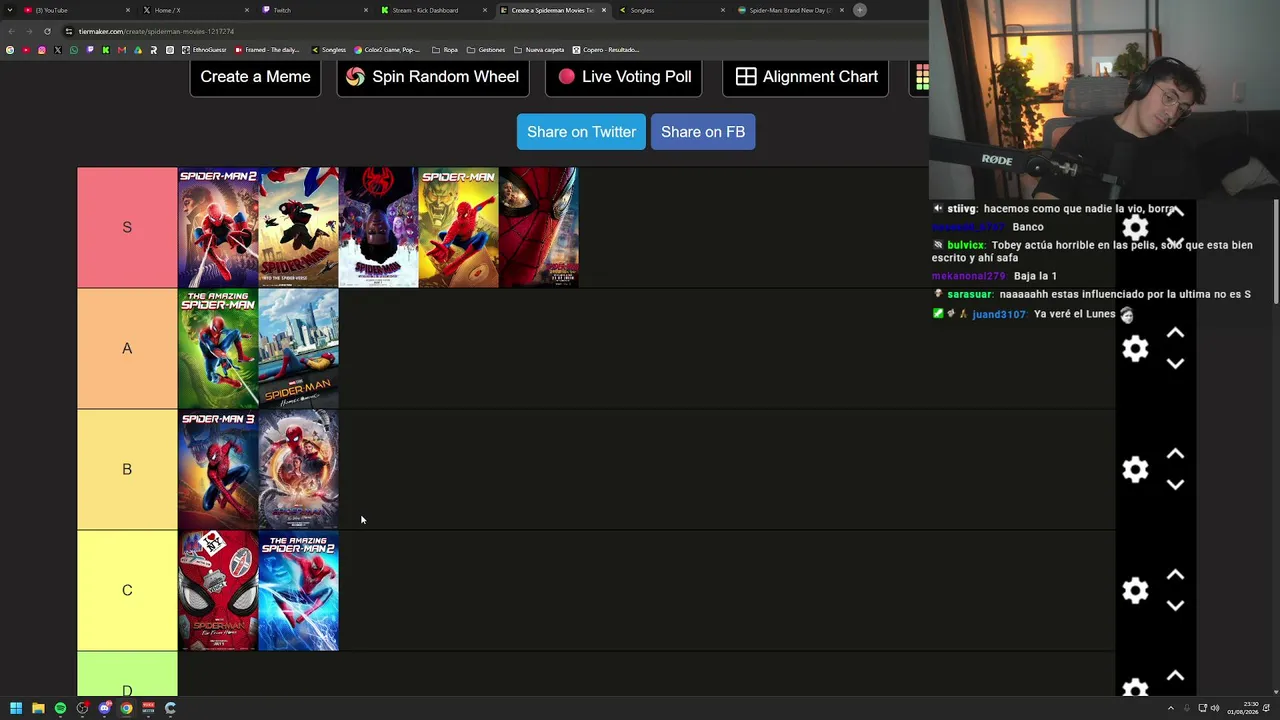Move the C tier row down

pos(1175,606)
